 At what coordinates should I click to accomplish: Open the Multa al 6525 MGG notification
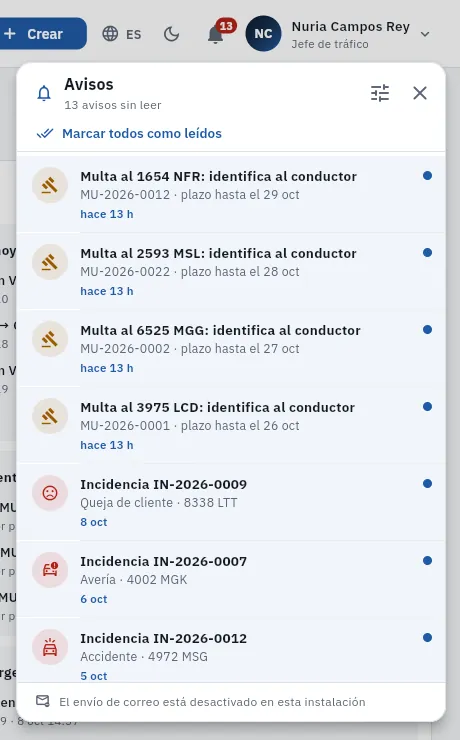[231, 348]
